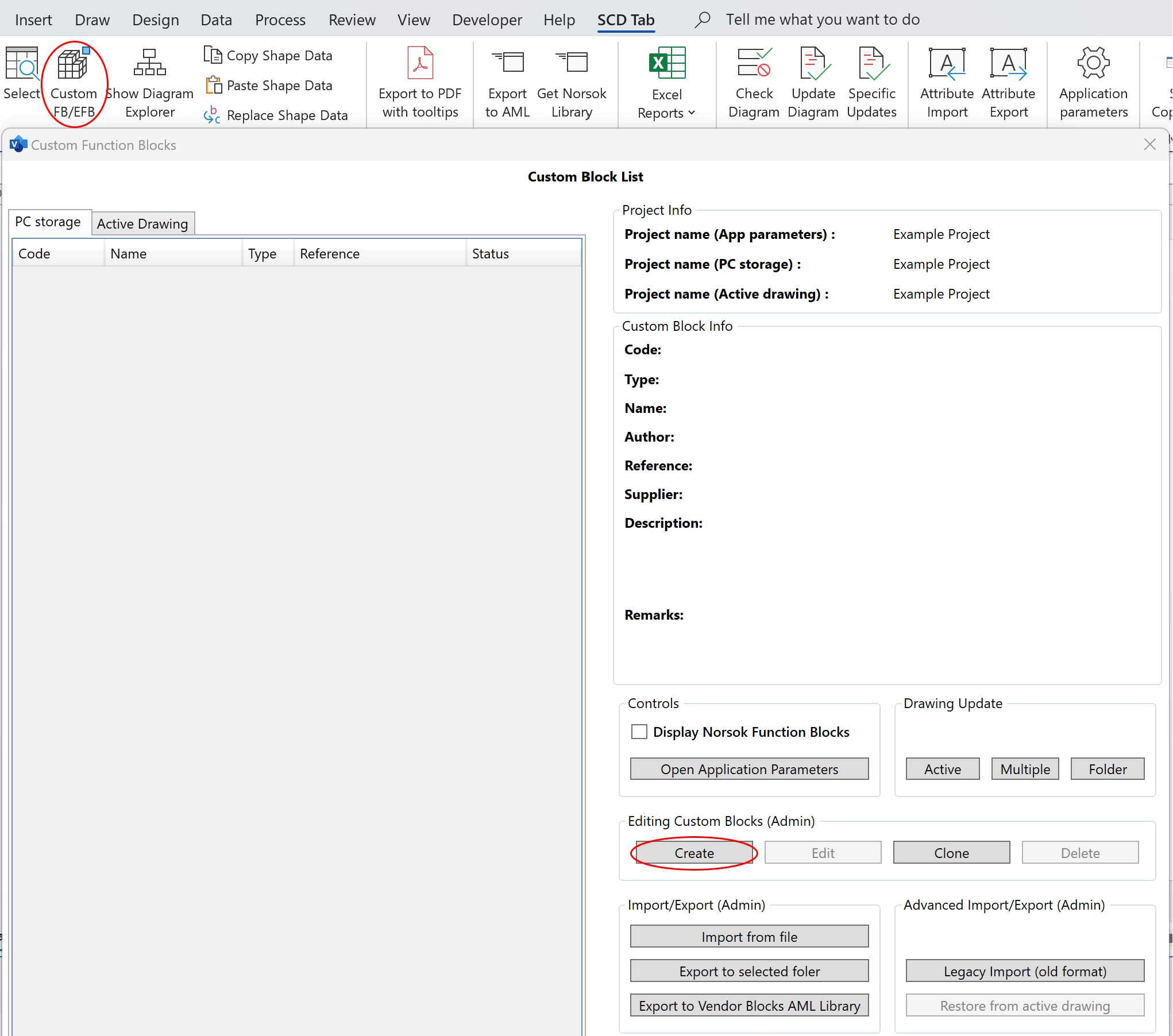
Task: Launch Attribute Import
Action: pos(947,83)
